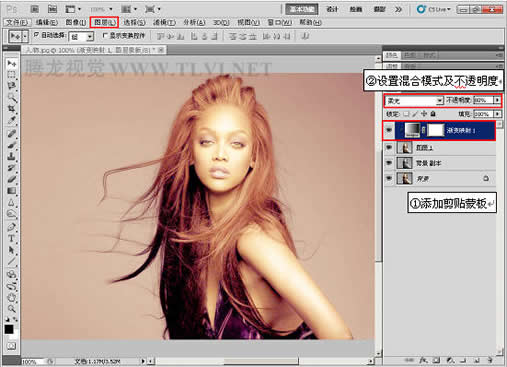Screen dimensions: 507x367
Task: Select the Blur tool
Action: pos(12,202)
